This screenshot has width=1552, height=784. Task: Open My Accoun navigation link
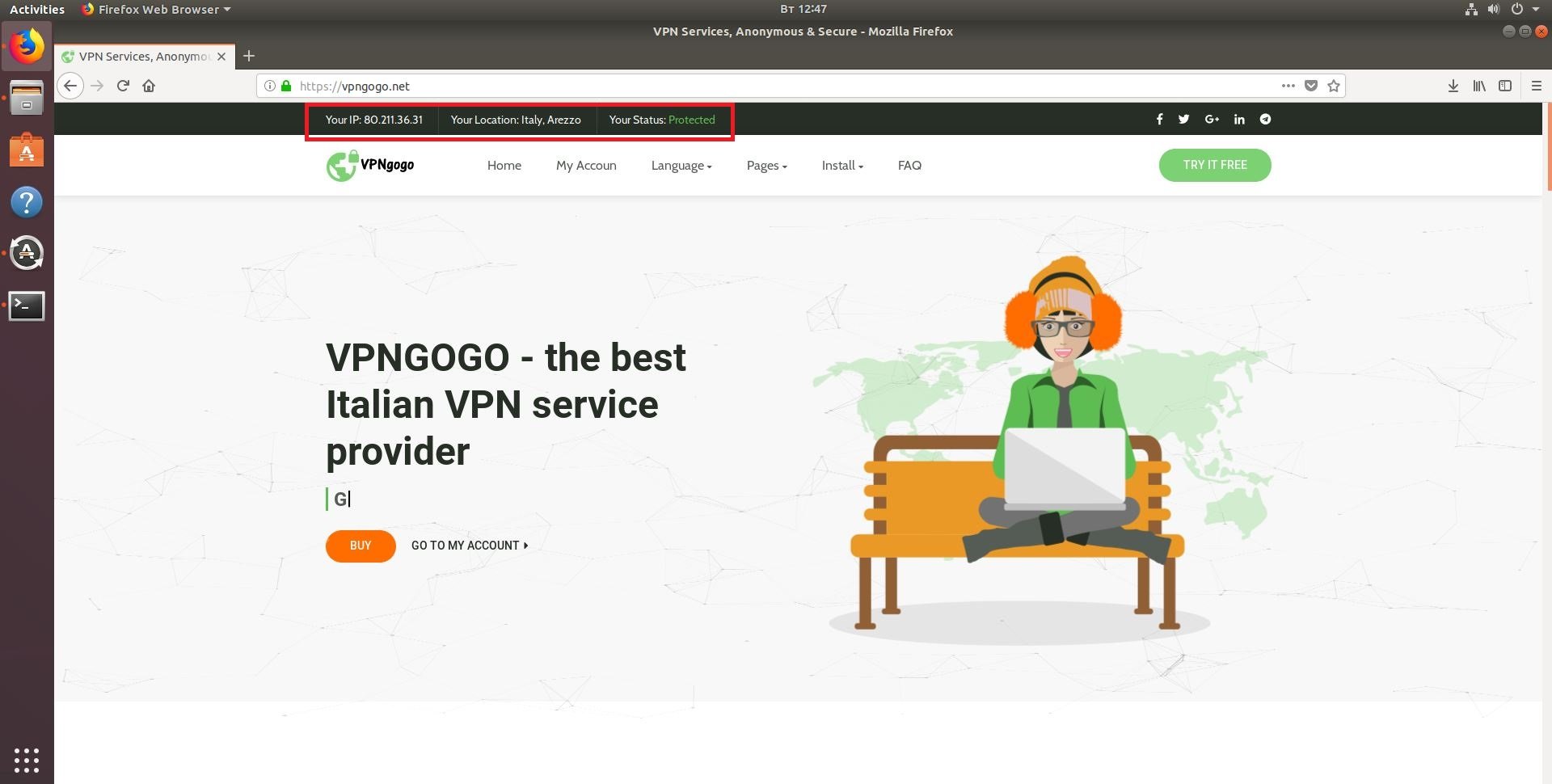586,166
